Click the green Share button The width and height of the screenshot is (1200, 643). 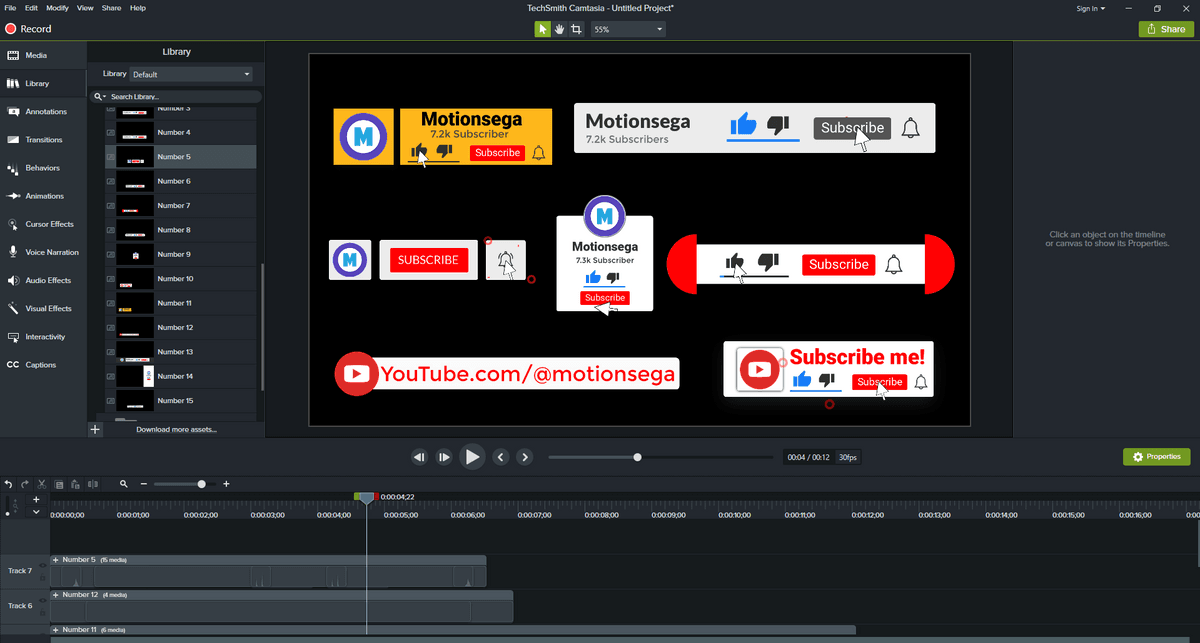coord(1165,29)
